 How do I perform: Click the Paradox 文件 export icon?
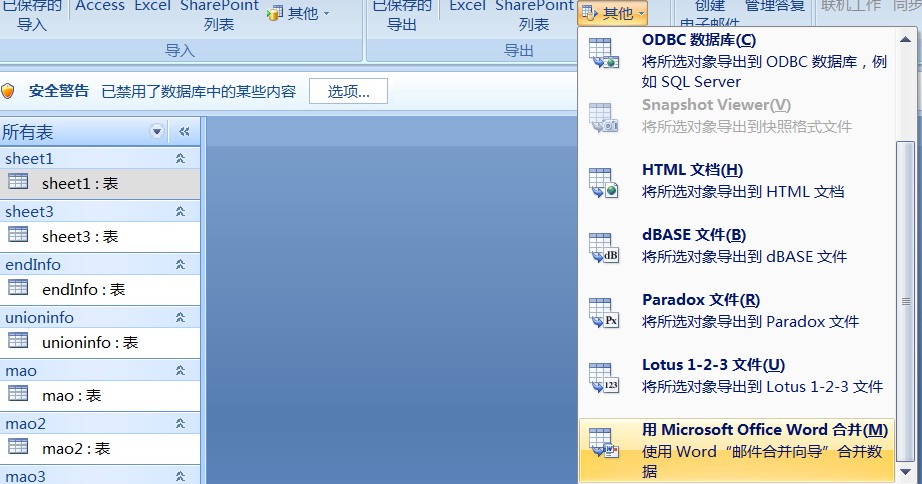[x=604, y=312]
